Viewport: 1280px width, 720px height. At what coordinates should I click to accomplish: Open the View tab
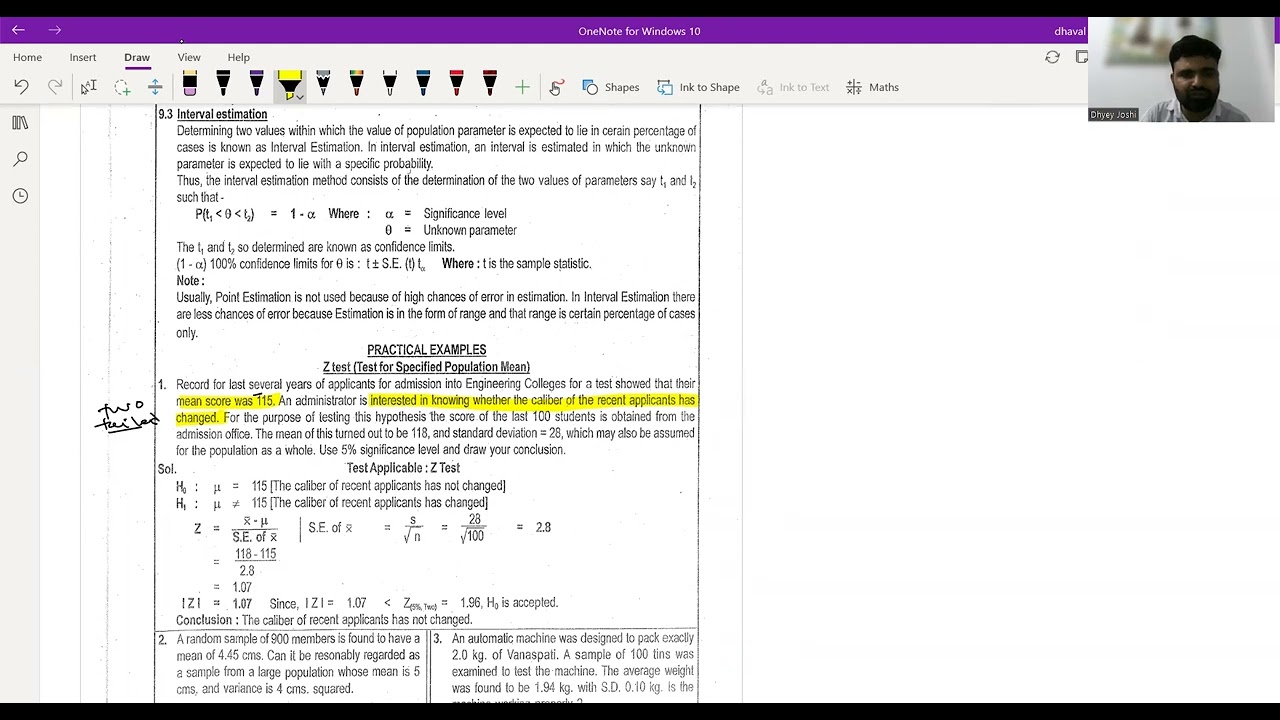189,57
